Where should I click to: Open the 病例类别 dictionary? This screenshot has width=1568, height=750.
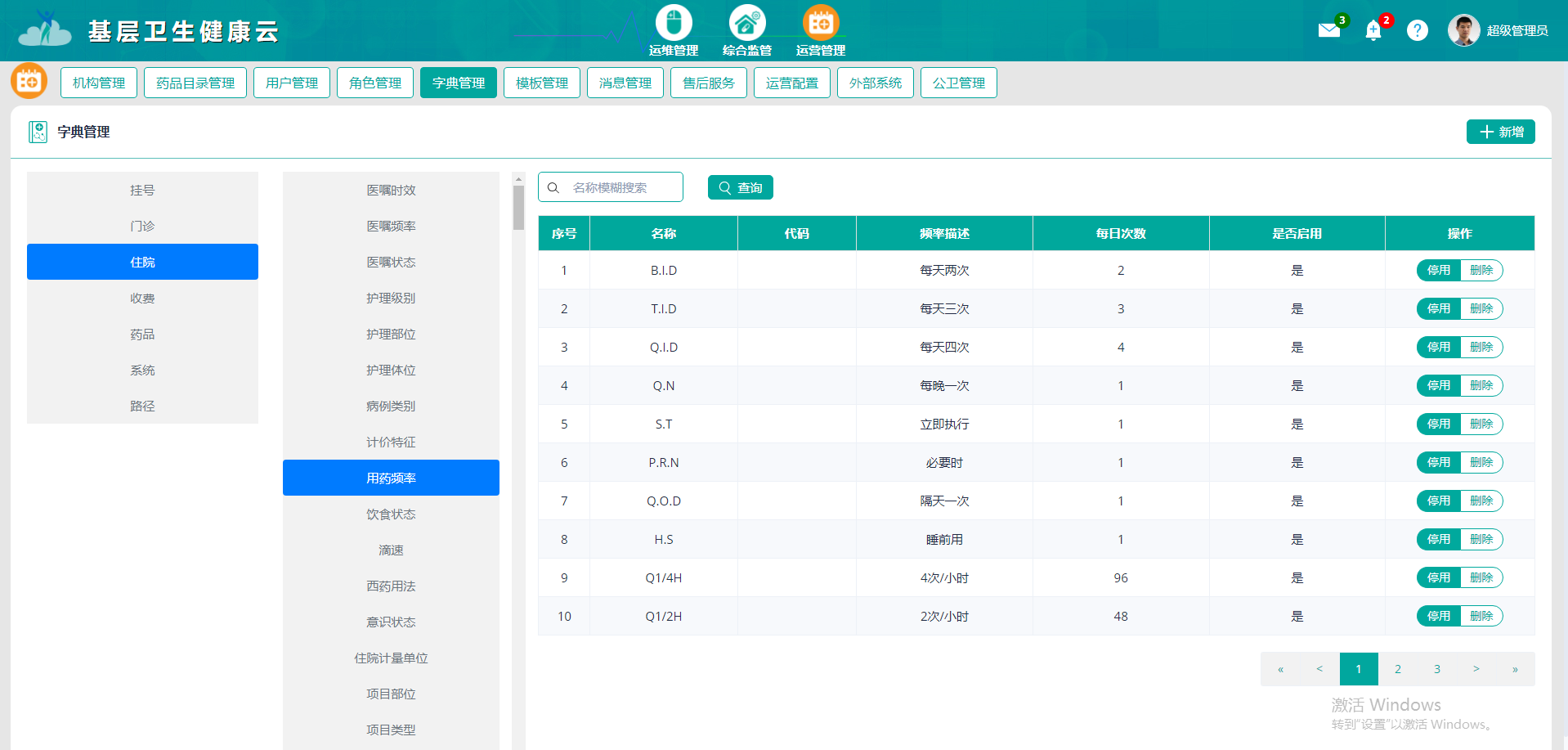[391, 406]
